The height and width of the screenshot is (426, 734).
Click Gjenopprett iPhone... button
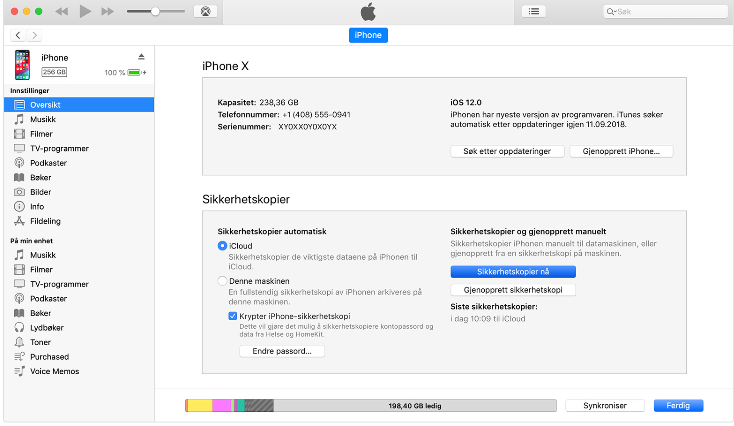[x=621, y=151]
